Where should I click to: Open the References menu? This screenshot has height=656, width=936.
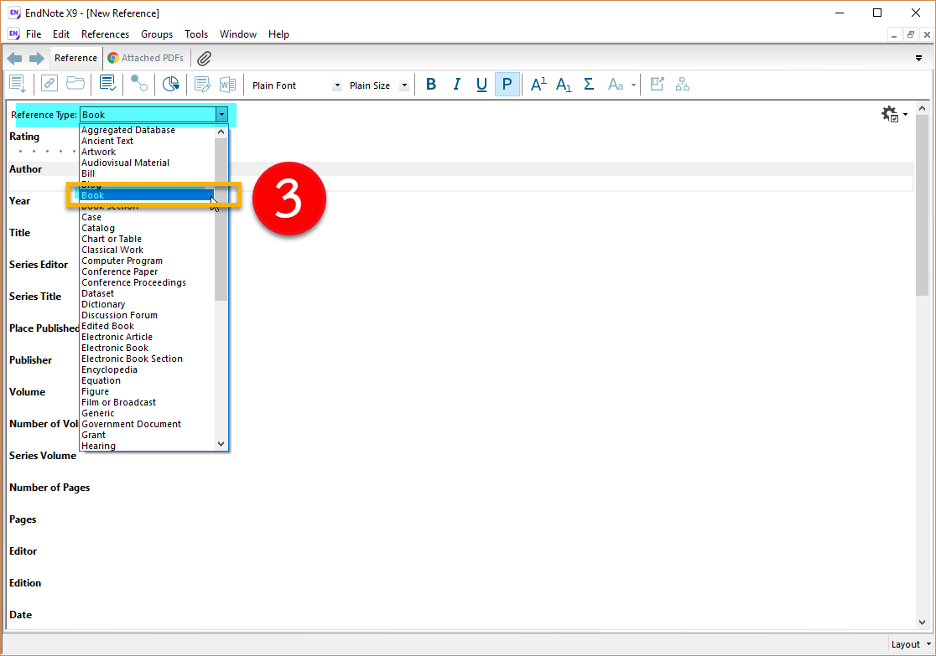pos(105,34)
